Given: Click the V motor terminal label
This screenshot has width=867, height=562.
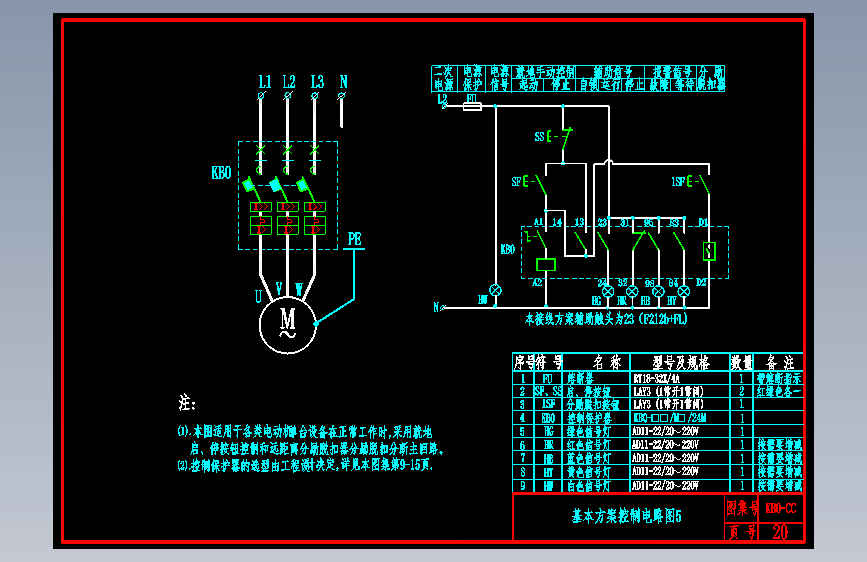Looking at the screenshot, I should click(x=279, y=289).
